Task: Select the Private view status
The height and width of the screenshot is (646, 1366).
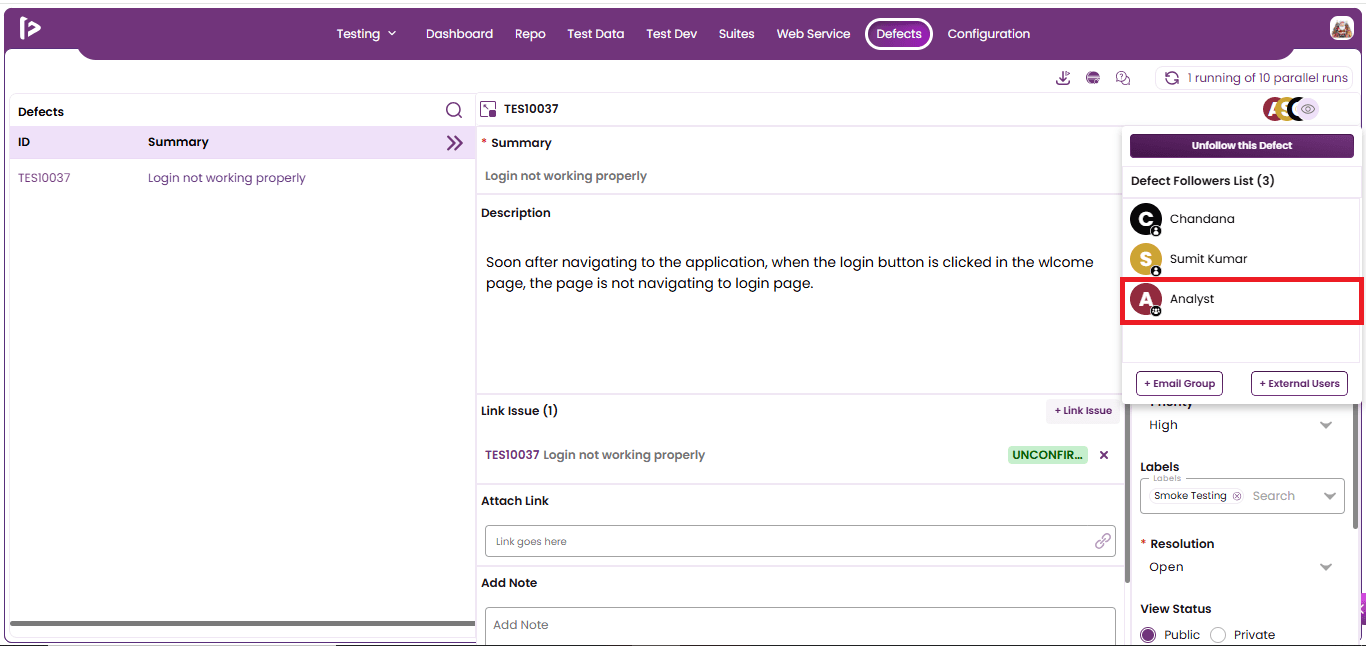Action: (1218, 635)
